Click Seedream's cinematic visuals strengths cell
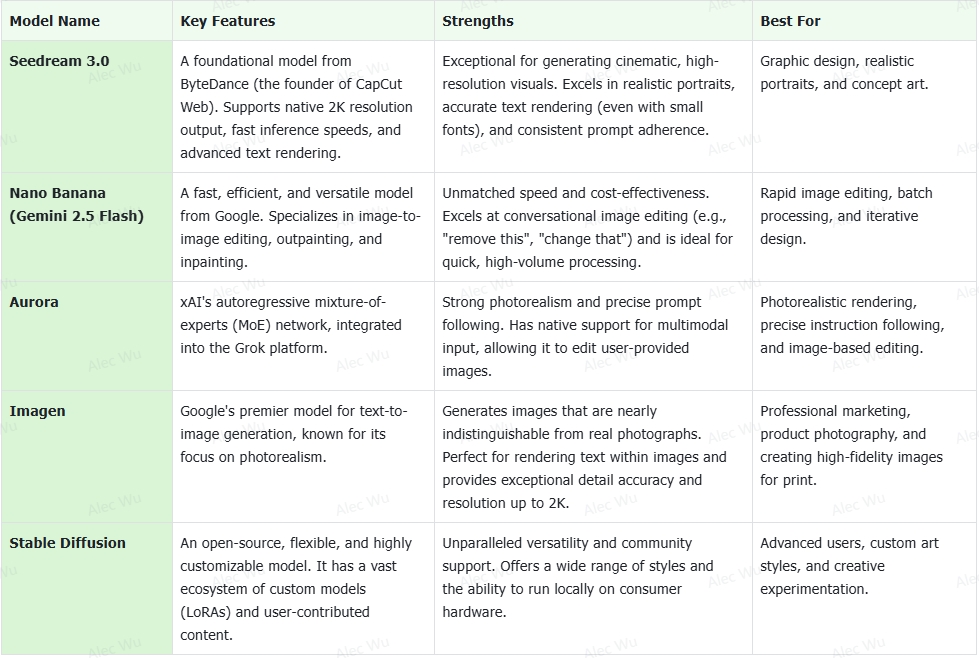This screenshot has width=979, height=658. [x=593, y=107]
